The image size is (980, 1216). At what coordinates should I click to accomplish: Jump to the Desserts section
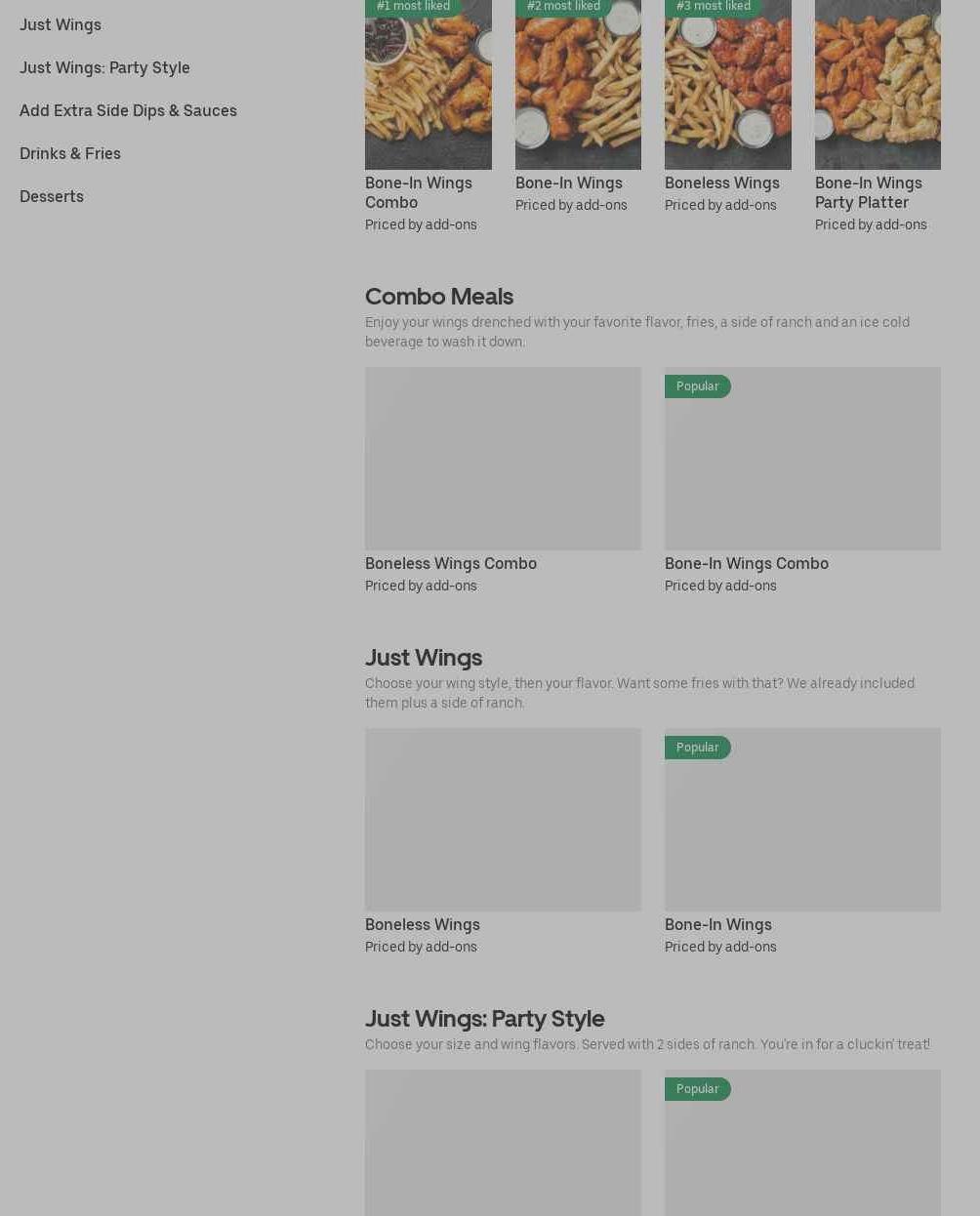(52, 196)
